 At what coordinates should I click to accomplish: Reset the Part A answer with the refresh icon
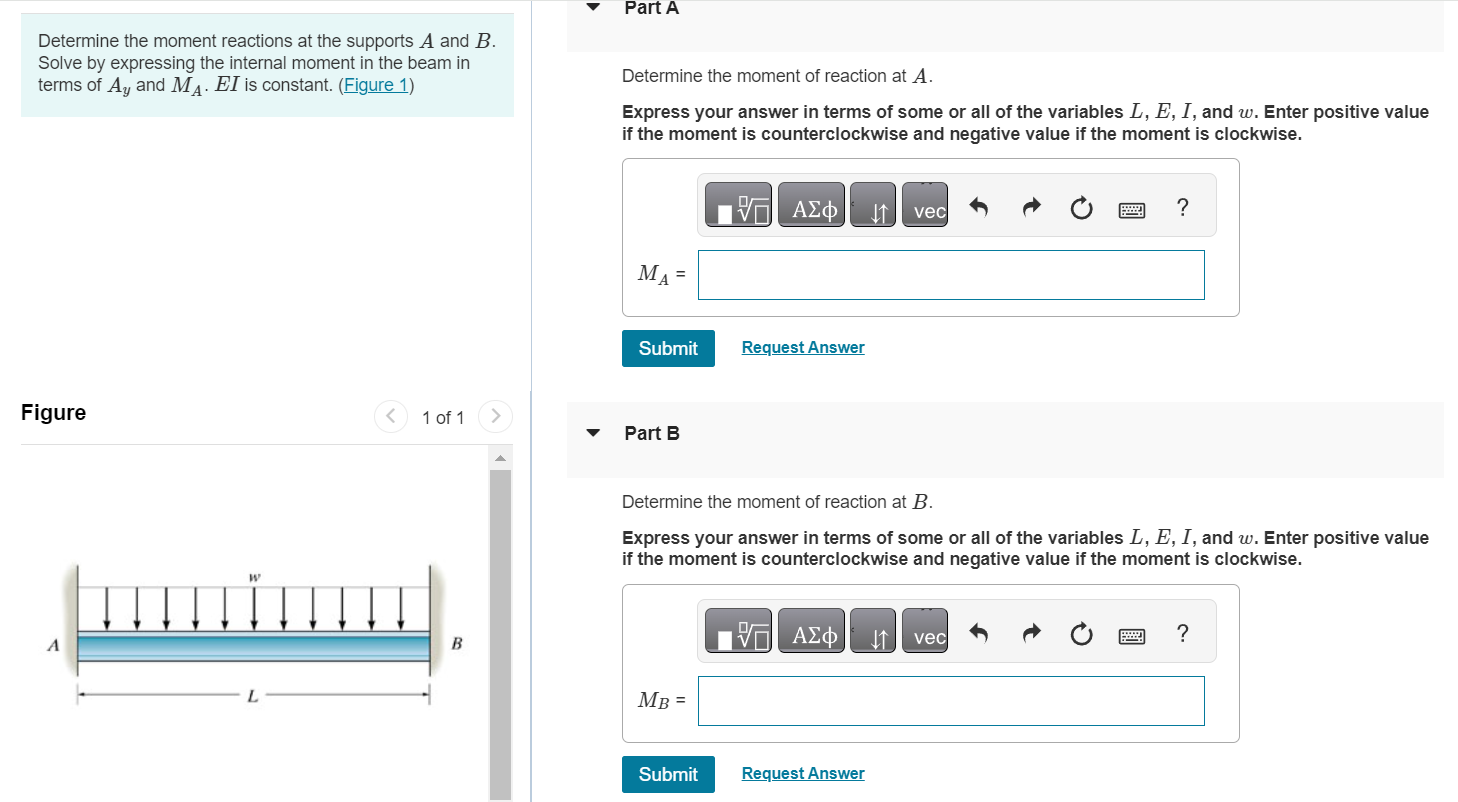coord(1081,206)
